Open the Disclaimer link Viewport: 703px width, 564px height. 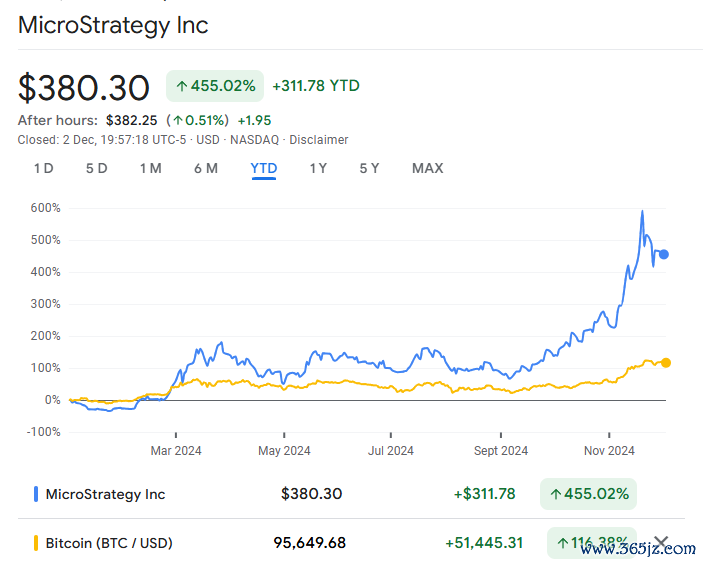point(318,140)
